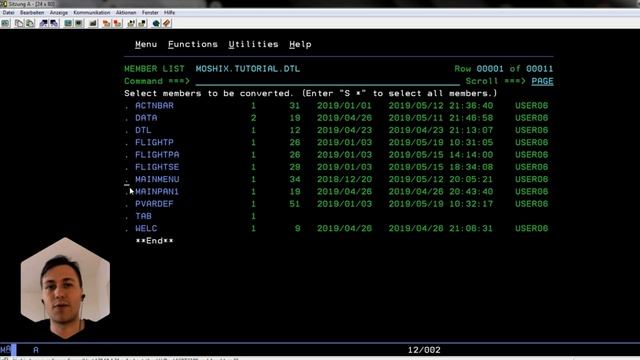Screen dimensions: 640x360
Task: Open the ISPF Functions action bar item
Action: point(193,44)
